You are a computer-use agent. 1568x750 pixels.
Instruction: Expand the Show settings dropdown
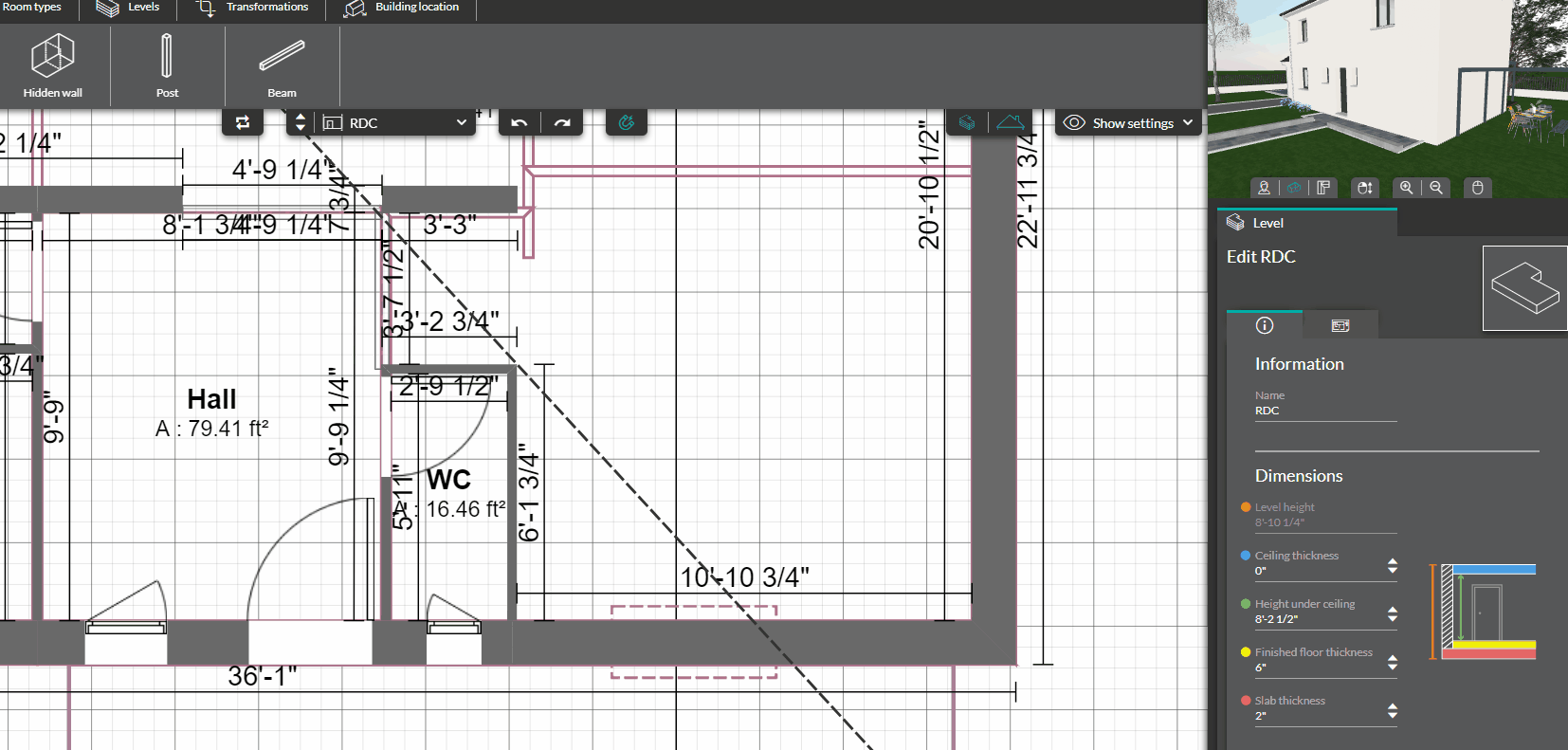click(1129, 123)
